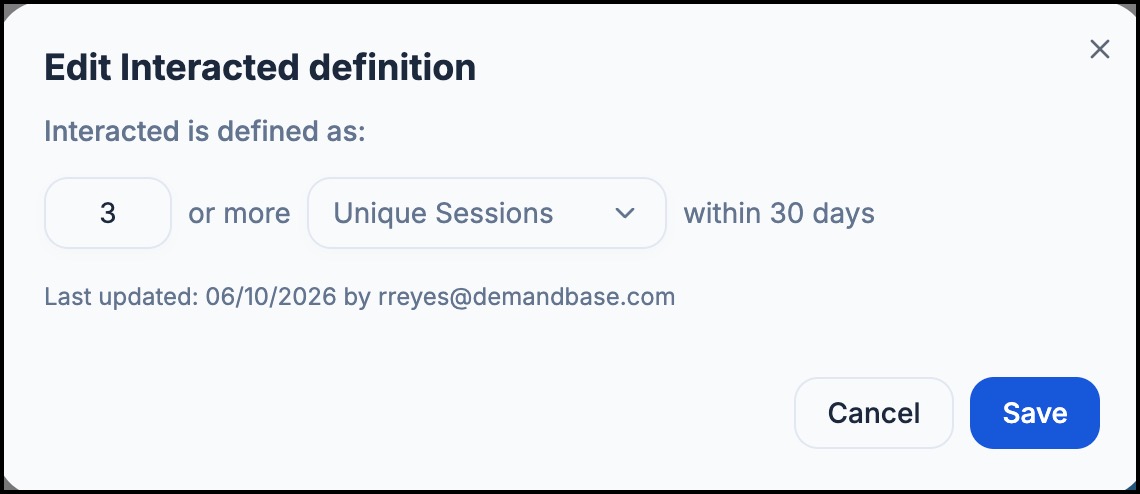The width and height of the screenshot is (1140, 494).
Task: Click the 'Edit Interacted definition' heading
Action: tap(260, 68)
